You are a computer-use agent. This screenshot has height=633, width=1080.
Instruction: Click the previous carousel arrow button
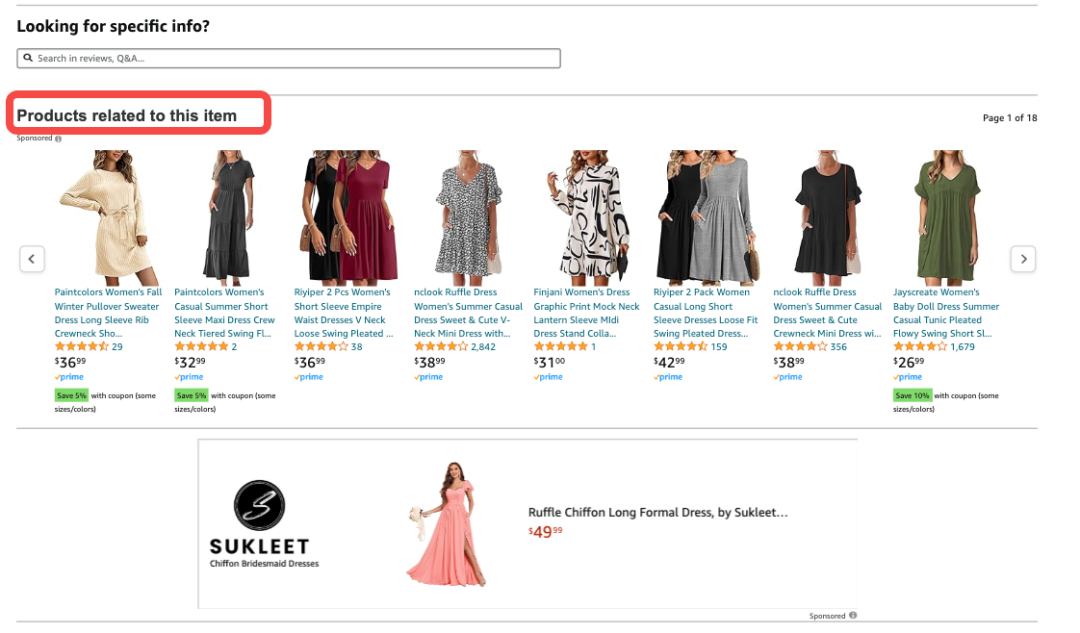pos(32,259)
